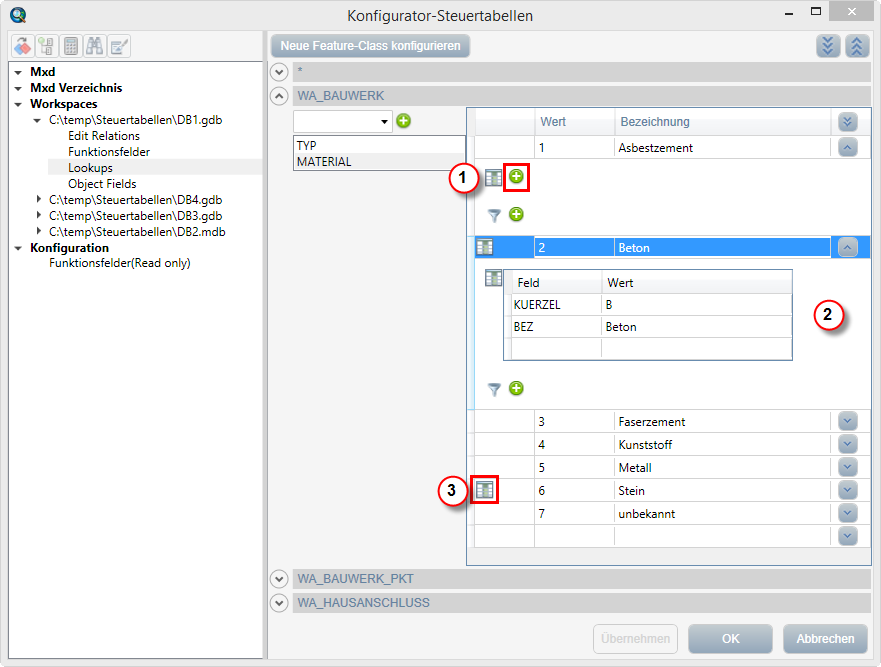Viewport: 881px width, 667px height.
Task: Expand the WA_BAUWERK_PKT section
Action: click(280, 578)
